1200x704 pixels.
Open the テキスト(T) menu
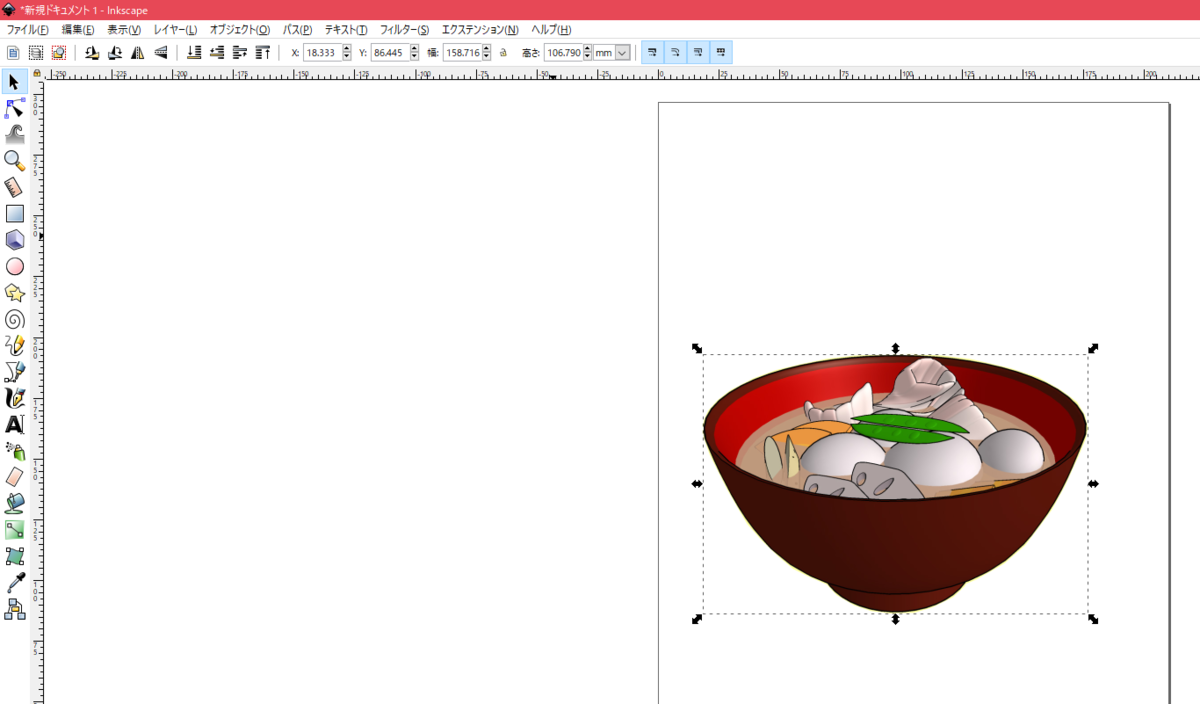346,30
